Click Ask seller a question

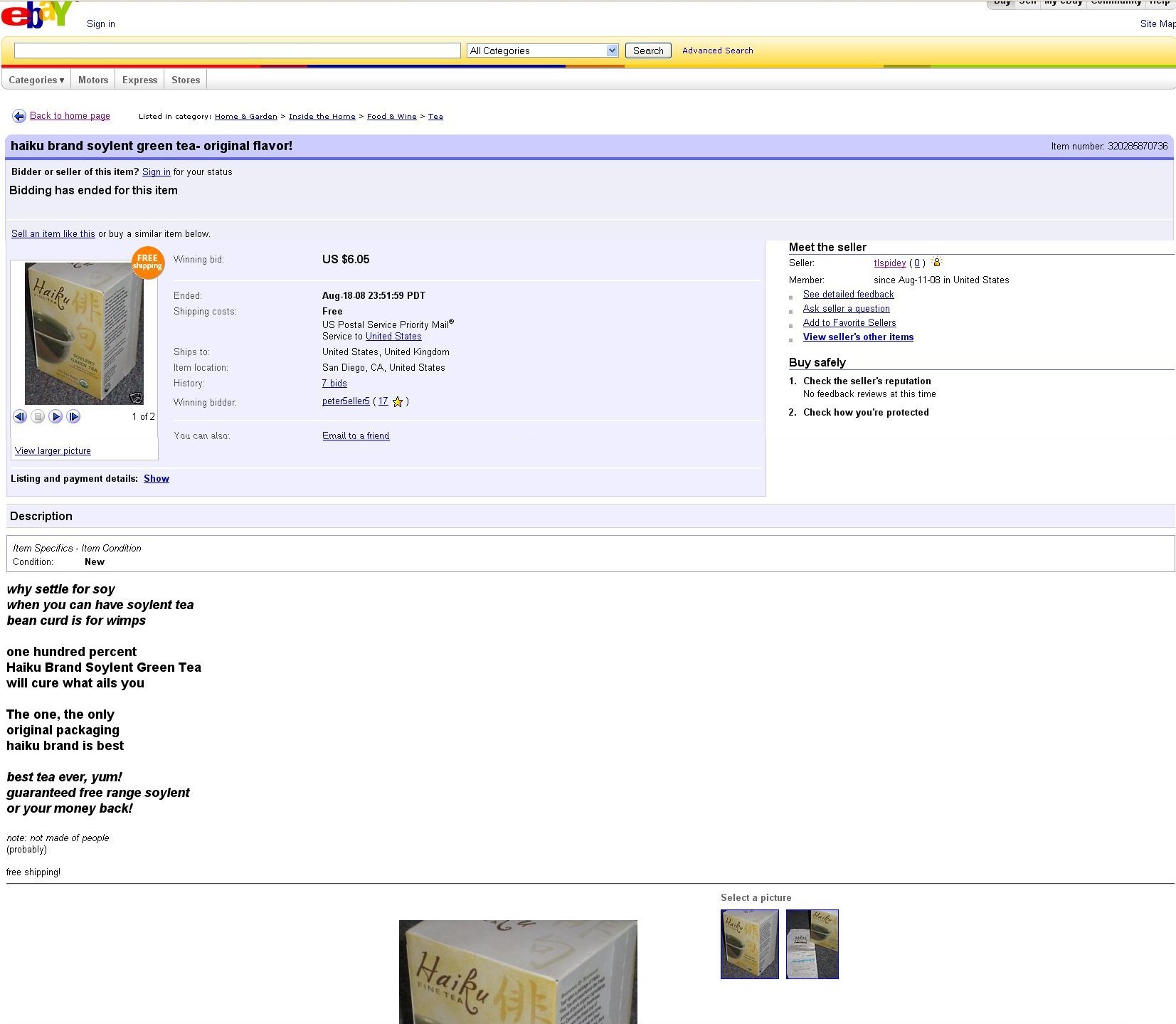click(x=847, y=308)
